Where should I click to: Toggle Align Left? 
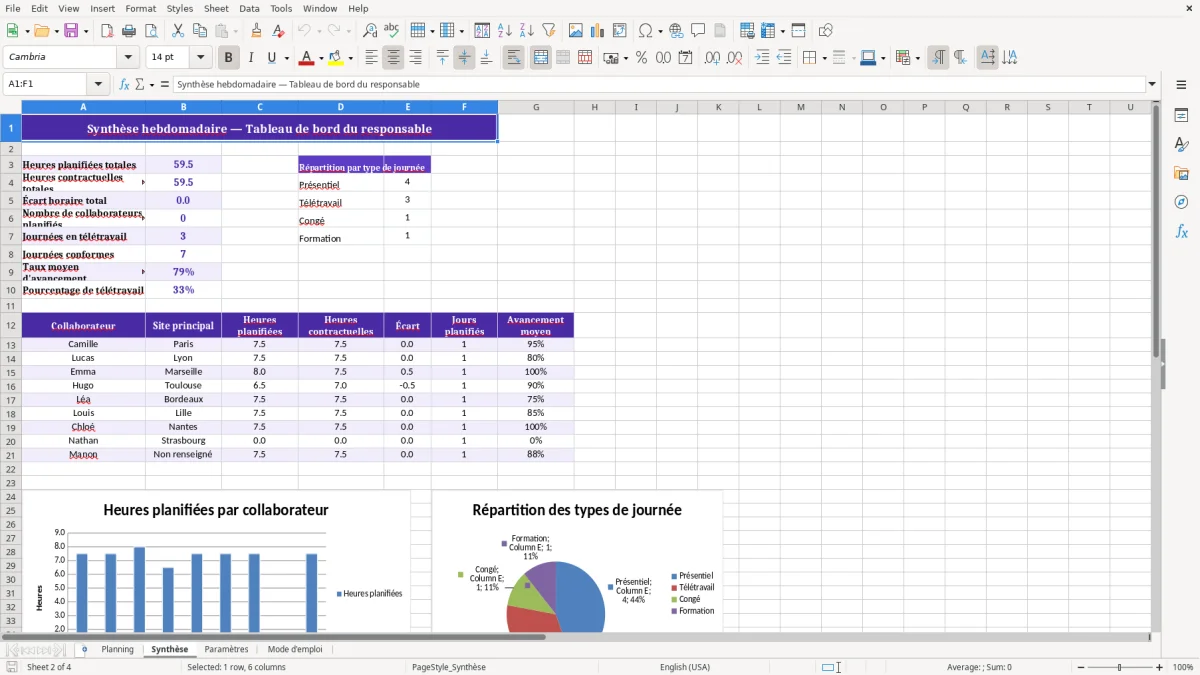(x=372, y=58)
